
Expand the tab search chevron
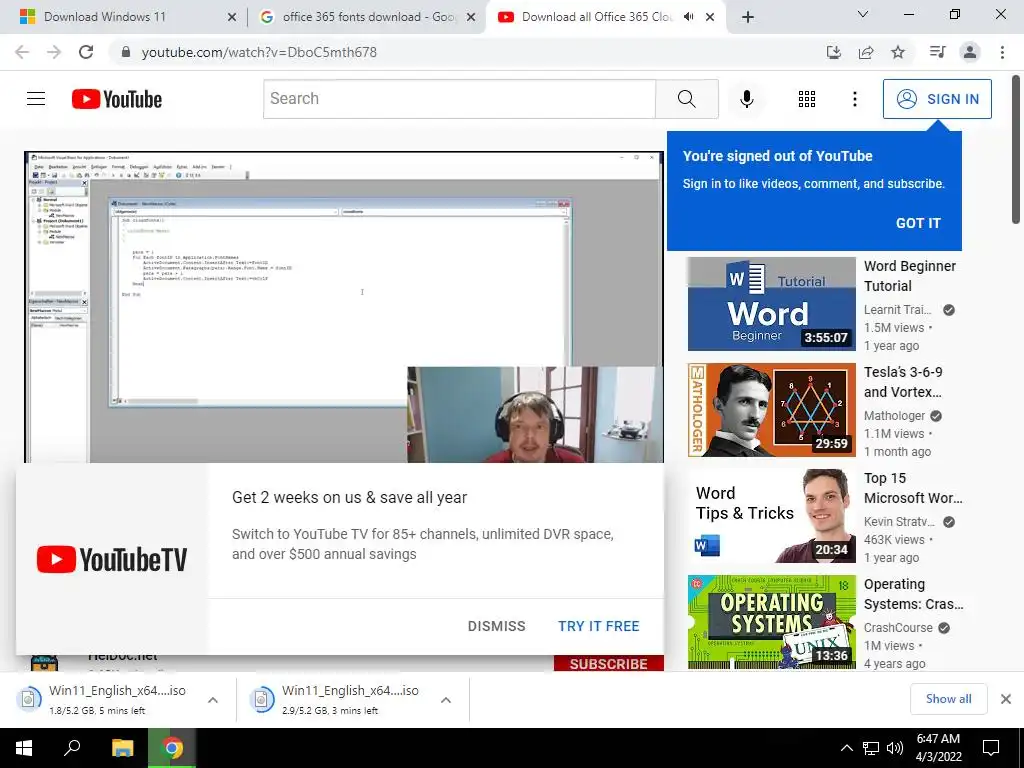tap(863, 14)
